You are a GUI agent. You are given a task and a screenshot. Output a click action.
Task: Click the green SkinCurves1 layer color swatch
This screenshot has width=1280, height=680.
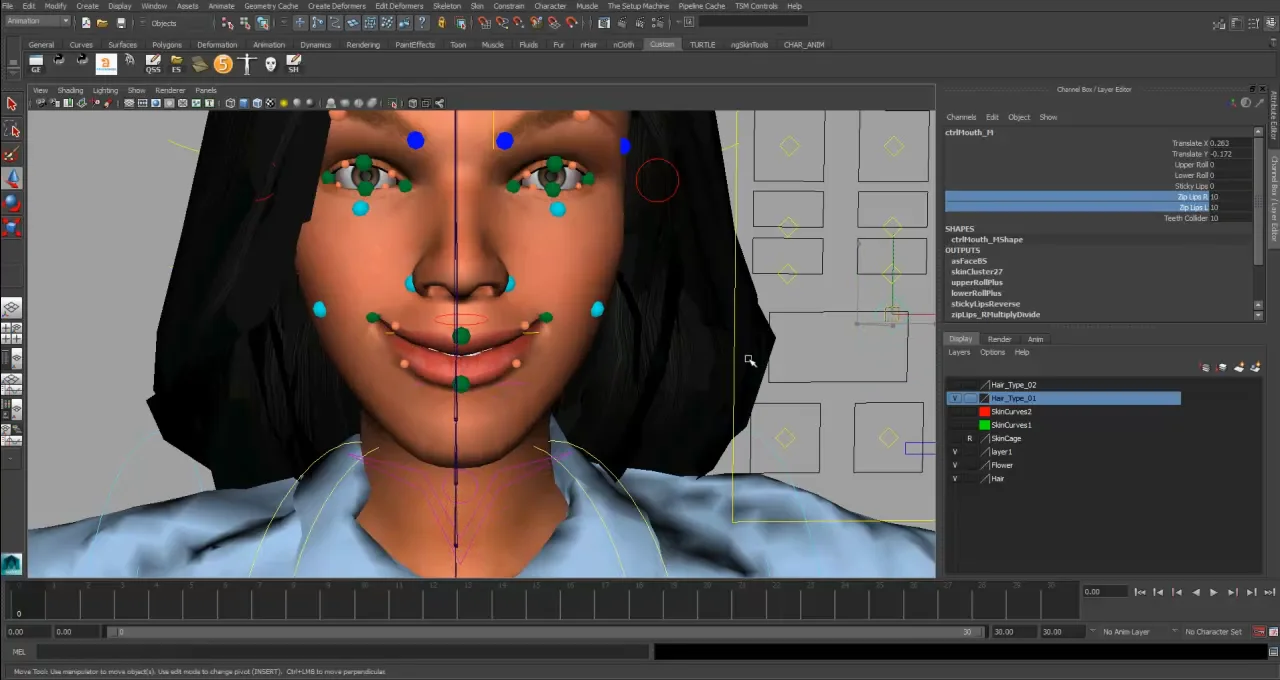point(984,425)
